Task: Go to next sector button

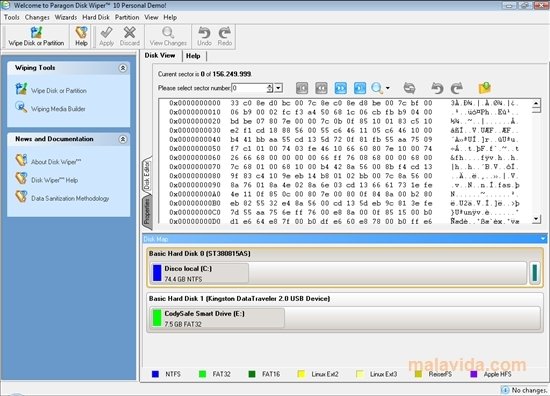Action: pos(341,88)
